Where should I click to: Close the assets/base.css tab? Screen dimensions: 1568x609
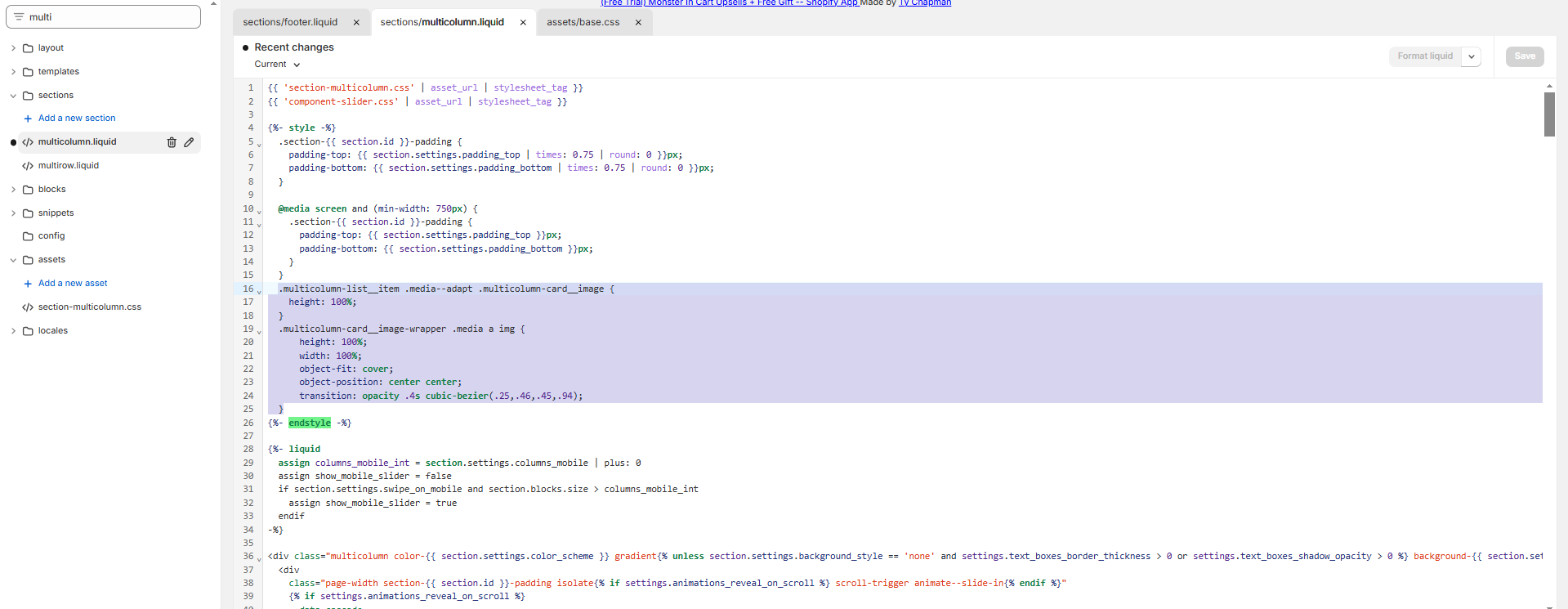638,23
